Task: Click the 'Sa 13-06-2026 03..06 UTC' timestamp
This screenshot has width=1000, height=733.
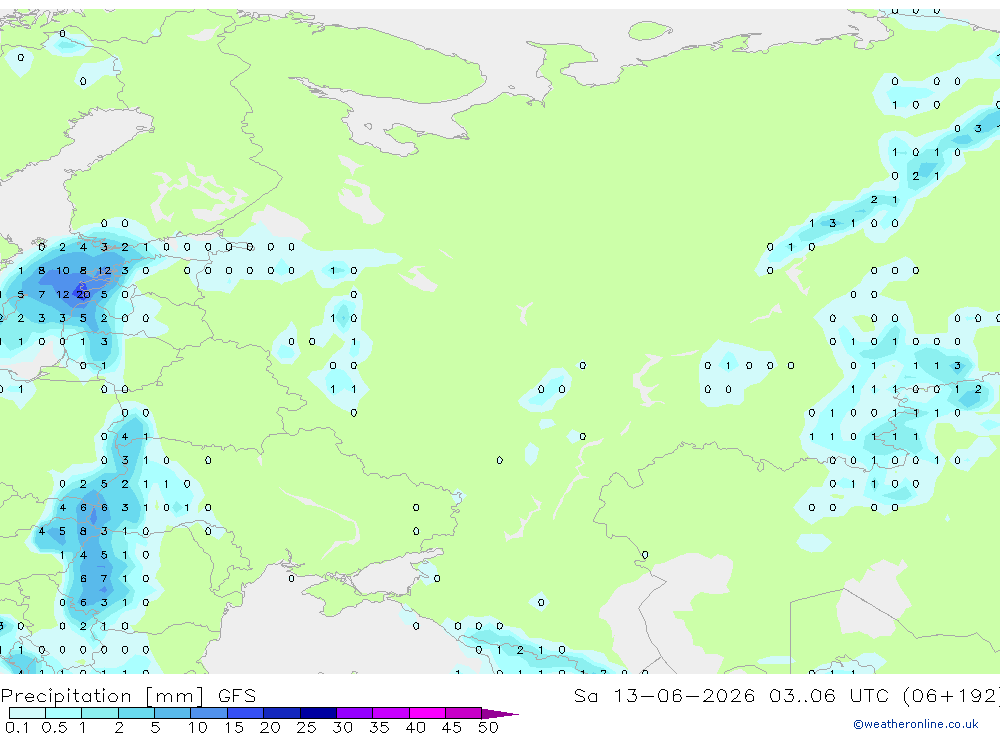Action: click(732, 695)
